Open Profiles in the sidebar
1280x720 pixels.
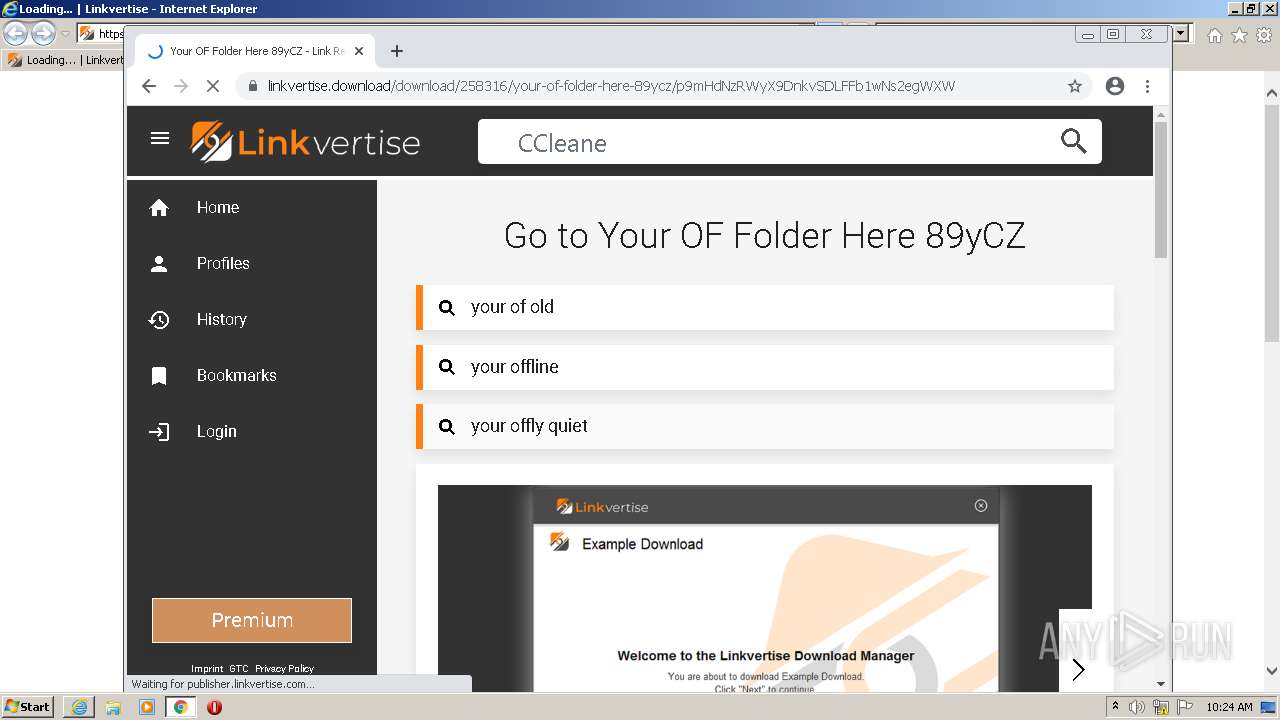coord(223,263)
